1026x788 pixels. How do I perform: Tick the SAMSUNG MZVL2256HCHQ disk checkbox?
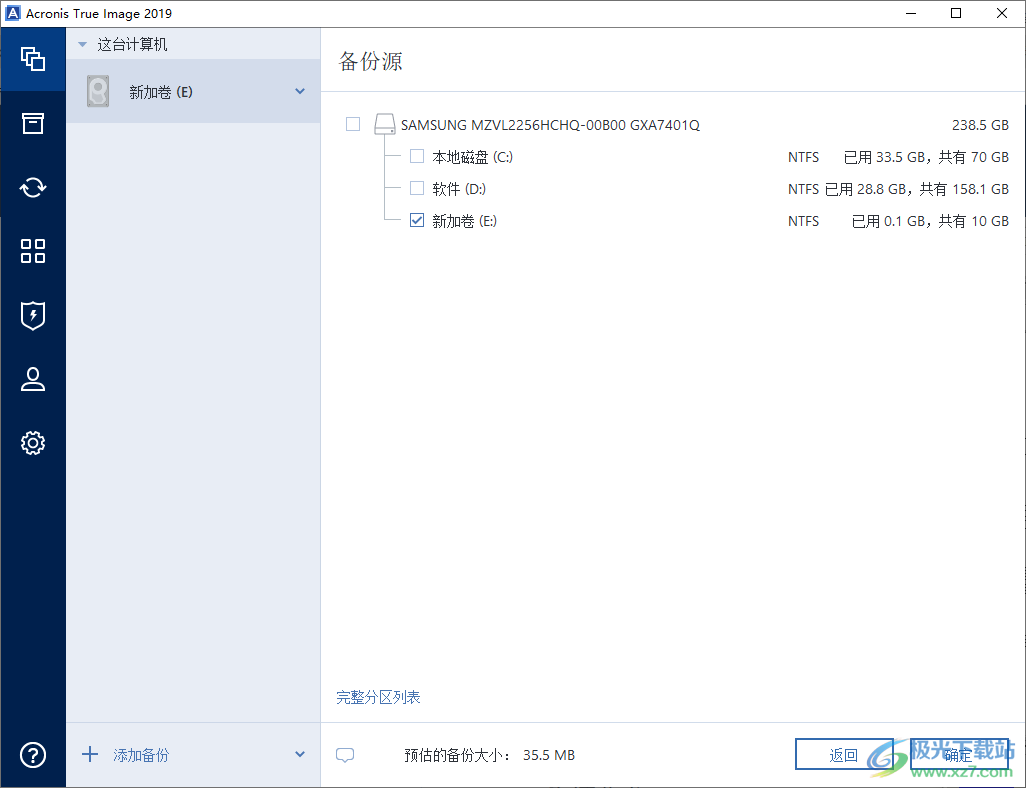point(353,124)
